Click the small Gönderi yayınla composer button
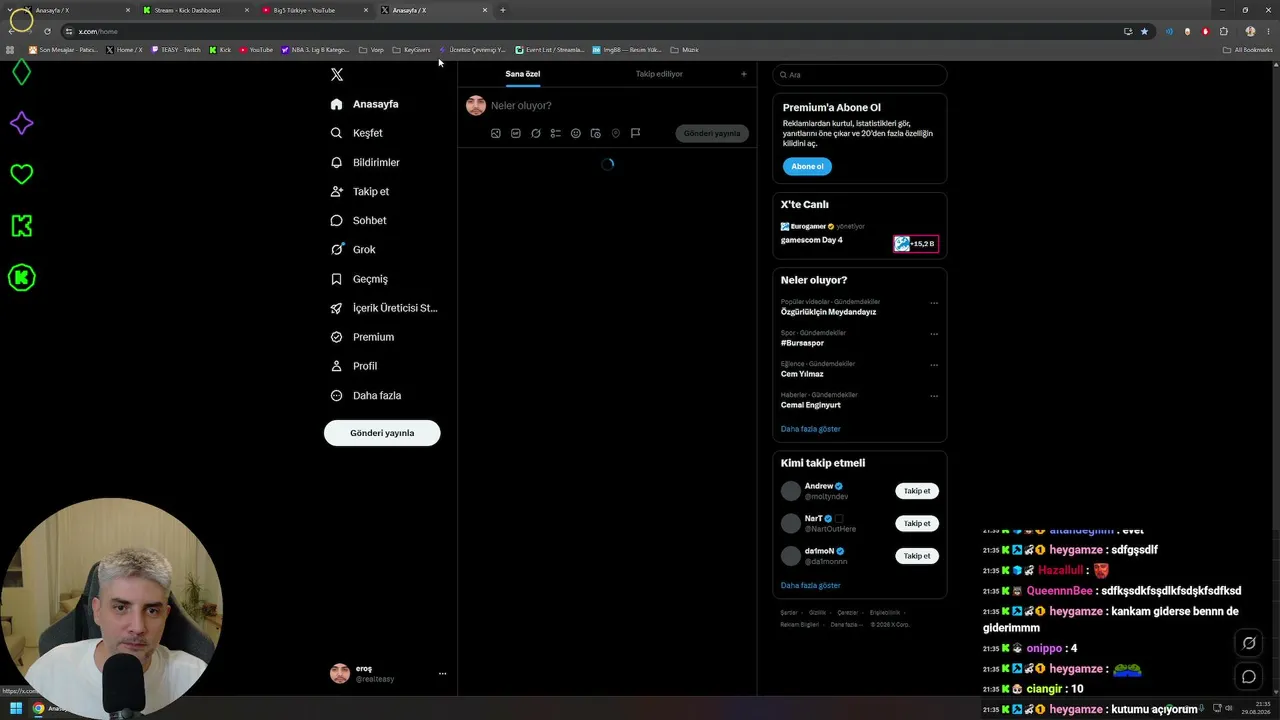 point(712,133)
